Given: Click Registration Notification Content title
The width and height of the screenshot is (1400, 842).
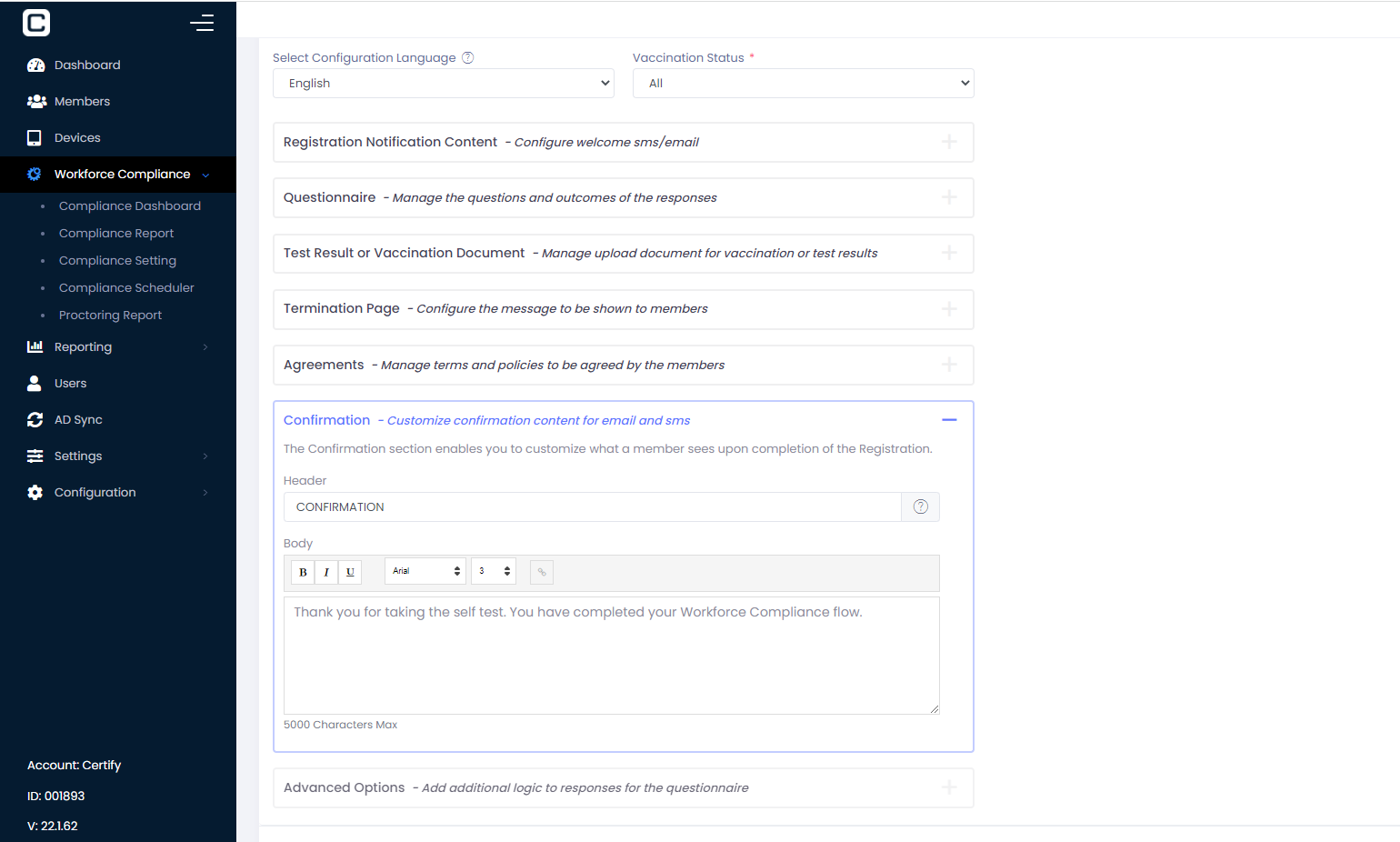Looking at the screenshot, I should pyautogui.click(x=390, y=142).
